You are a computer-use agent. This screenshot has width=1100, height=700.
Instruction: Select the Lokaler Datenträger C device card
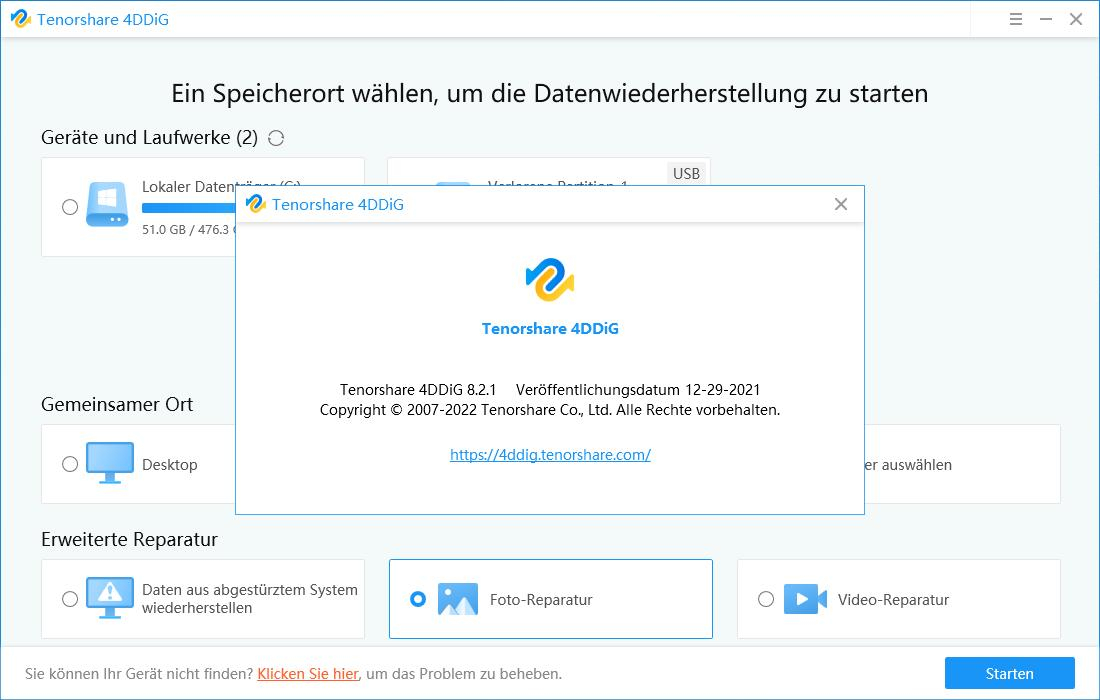point(200,207)
